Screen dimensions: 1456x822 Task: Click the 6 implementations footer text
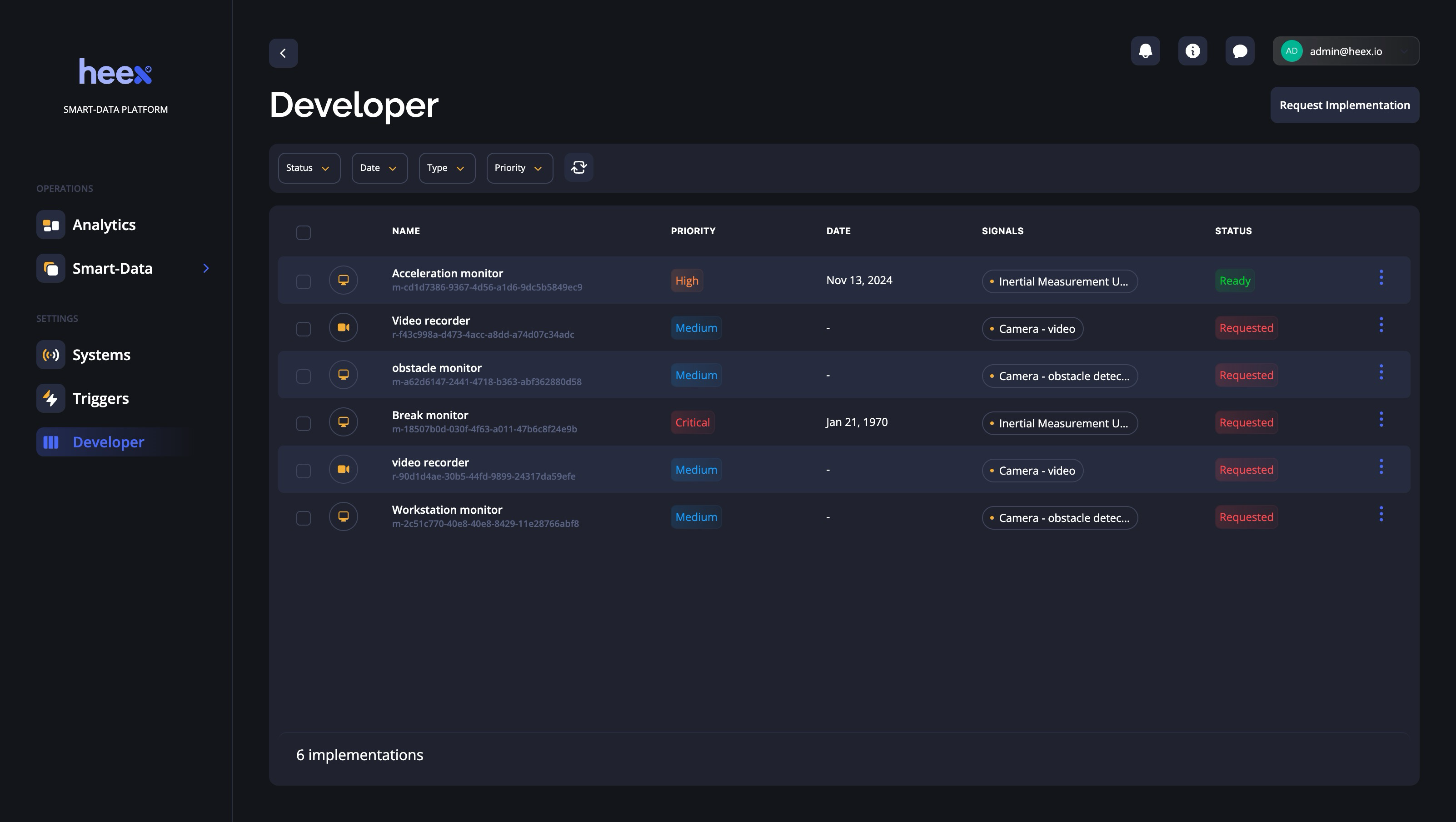tap(359, 755)
